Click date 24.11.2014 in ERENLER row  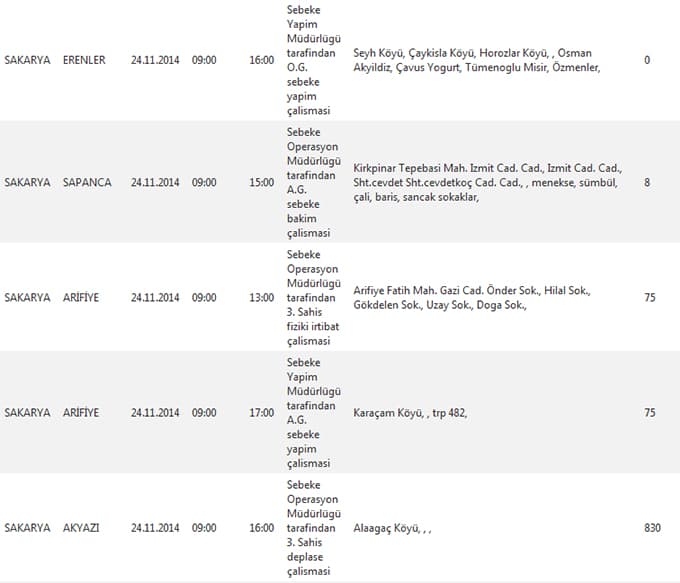(155, 60)
